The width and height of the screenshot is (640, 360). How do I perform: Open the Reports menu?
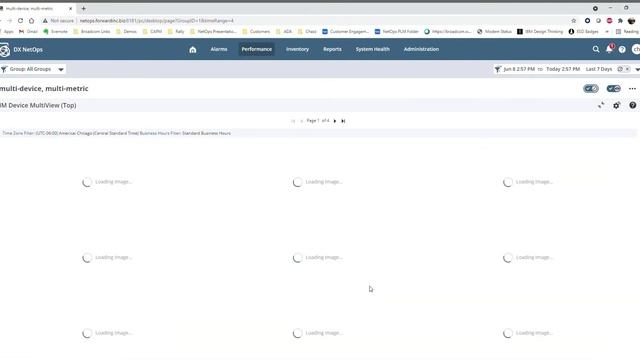pos(332,49)
